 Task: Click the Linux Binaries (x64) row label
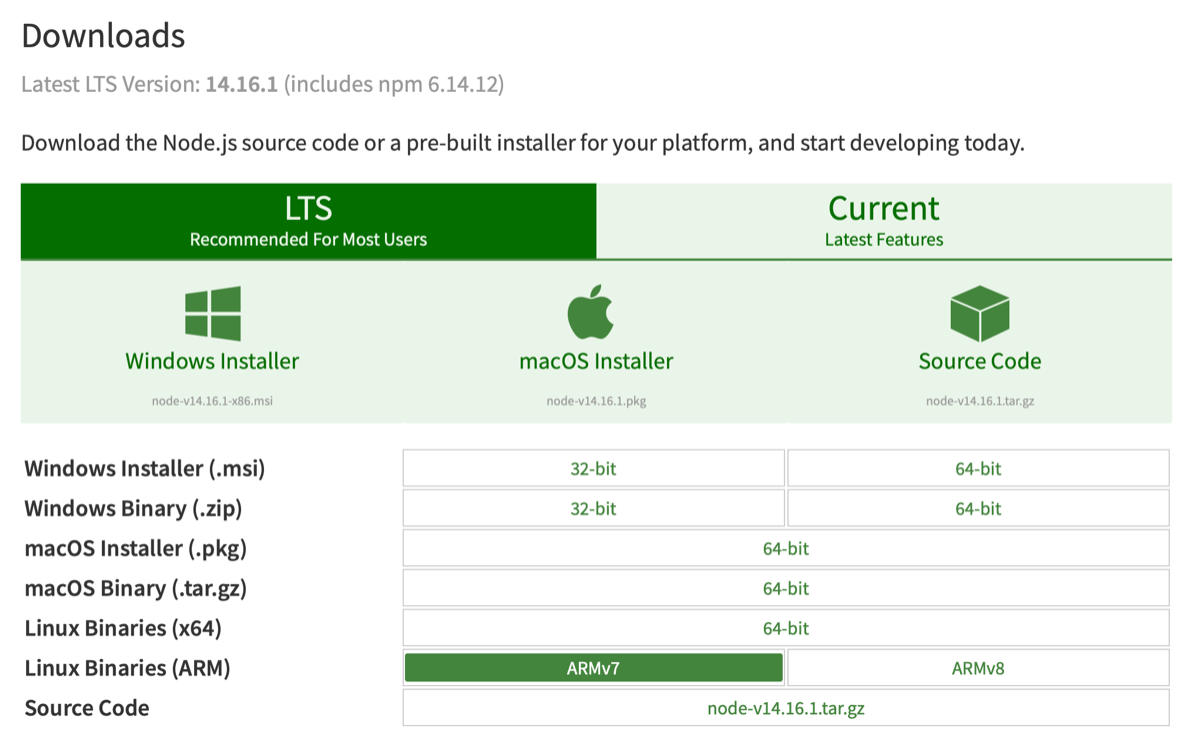click(123, 628)
